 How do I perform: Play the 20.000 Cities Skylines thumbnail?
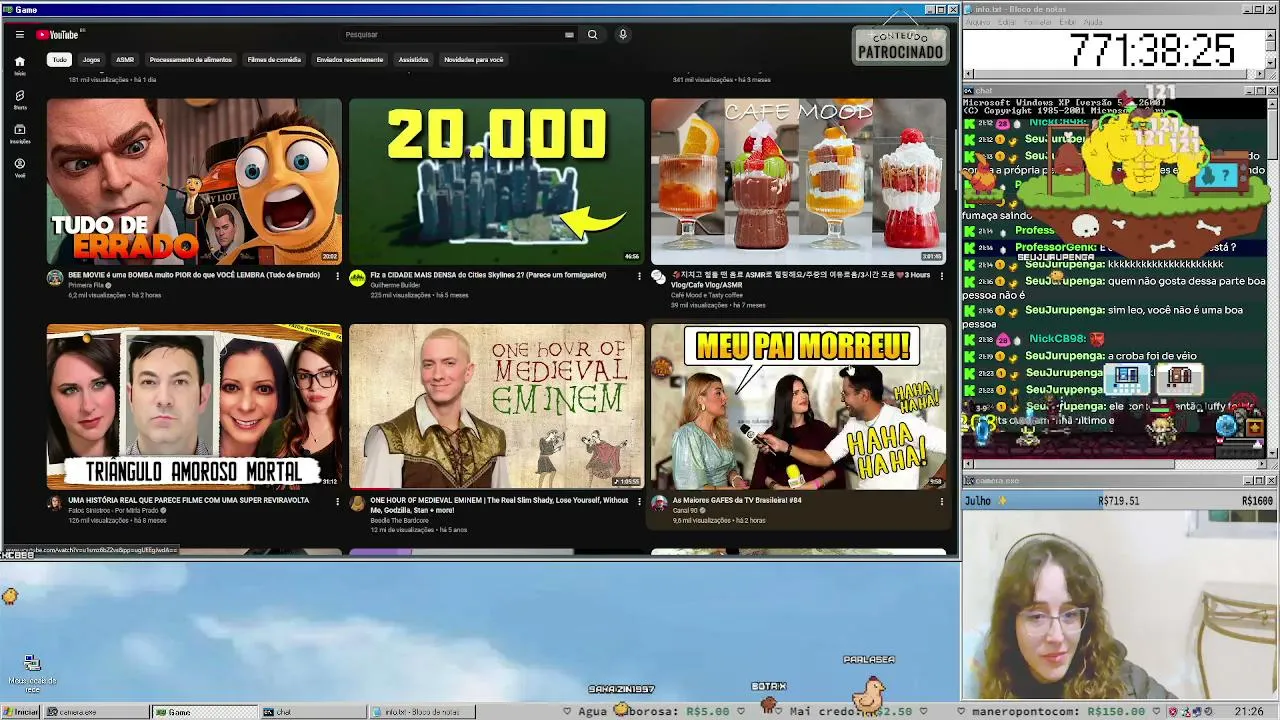[497, 181]
